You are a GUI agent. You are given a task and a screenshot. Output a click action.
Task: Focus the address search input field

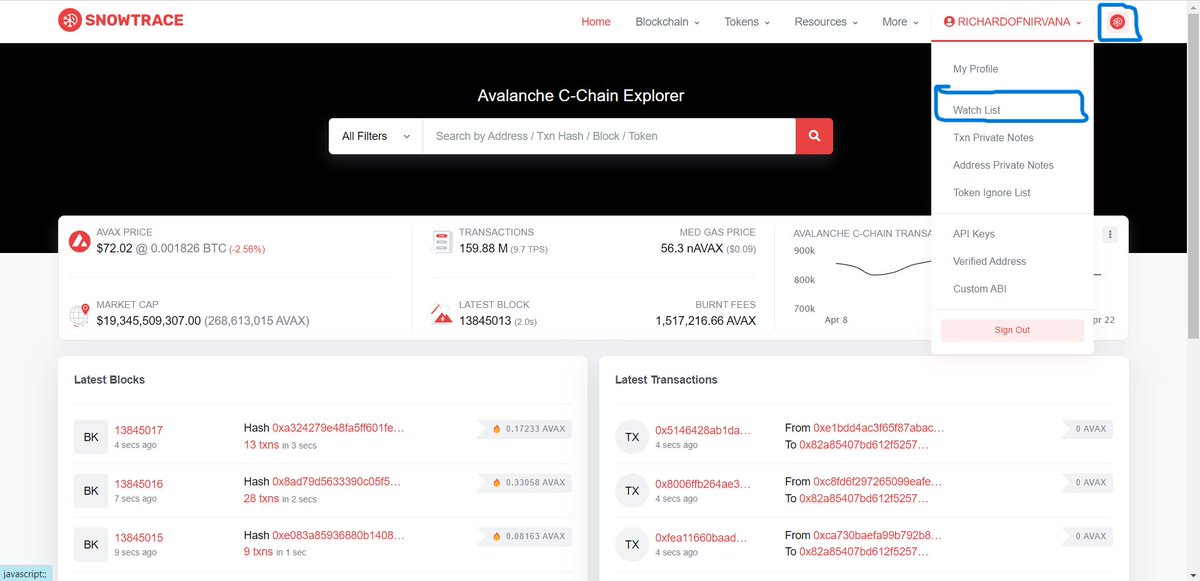(609, 136)
